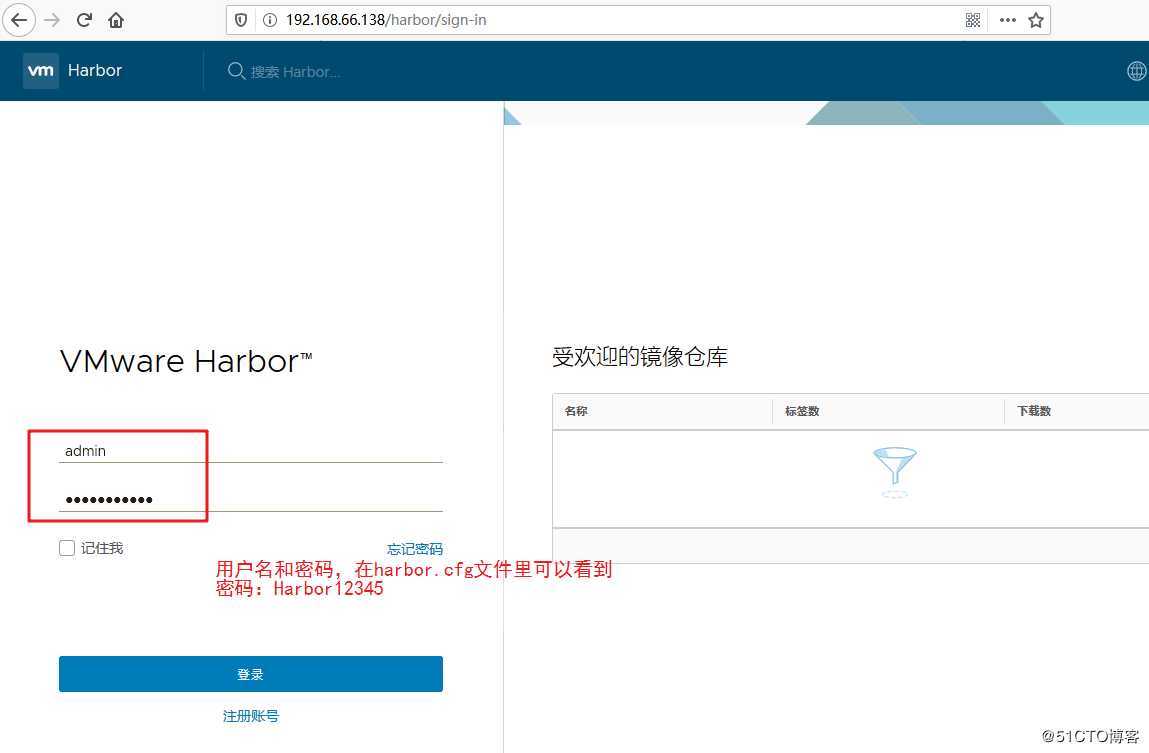
Task: Go to the browser home page icon
Action: tap(116, 20)
